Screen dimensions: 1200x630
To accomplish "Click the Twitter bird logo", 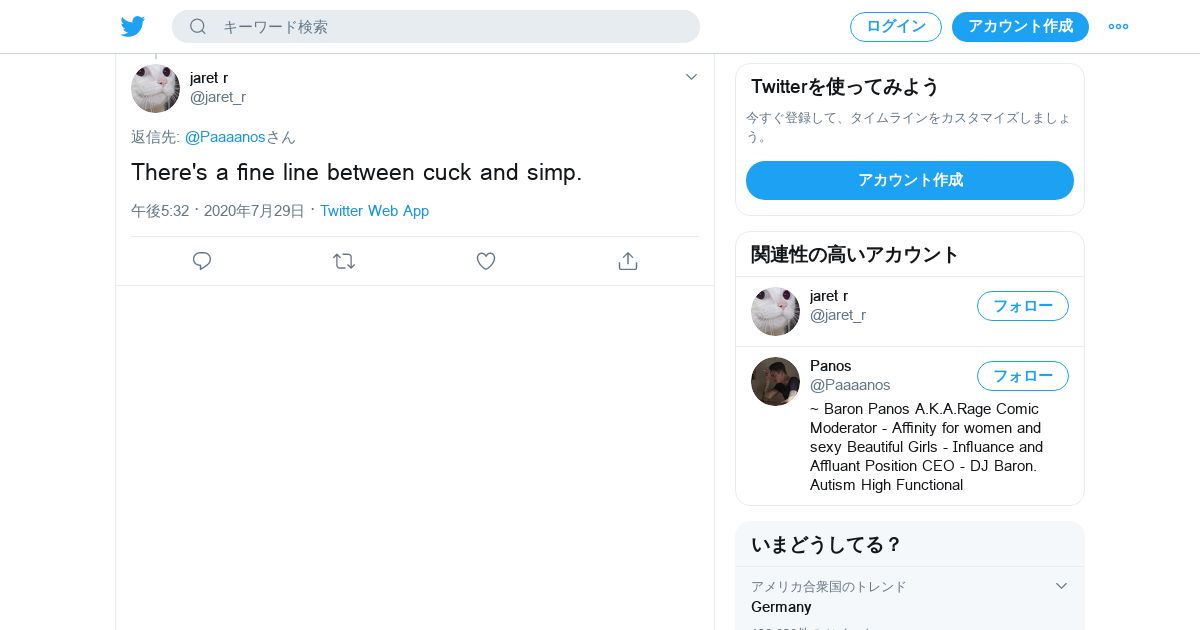I will [133, 27].
